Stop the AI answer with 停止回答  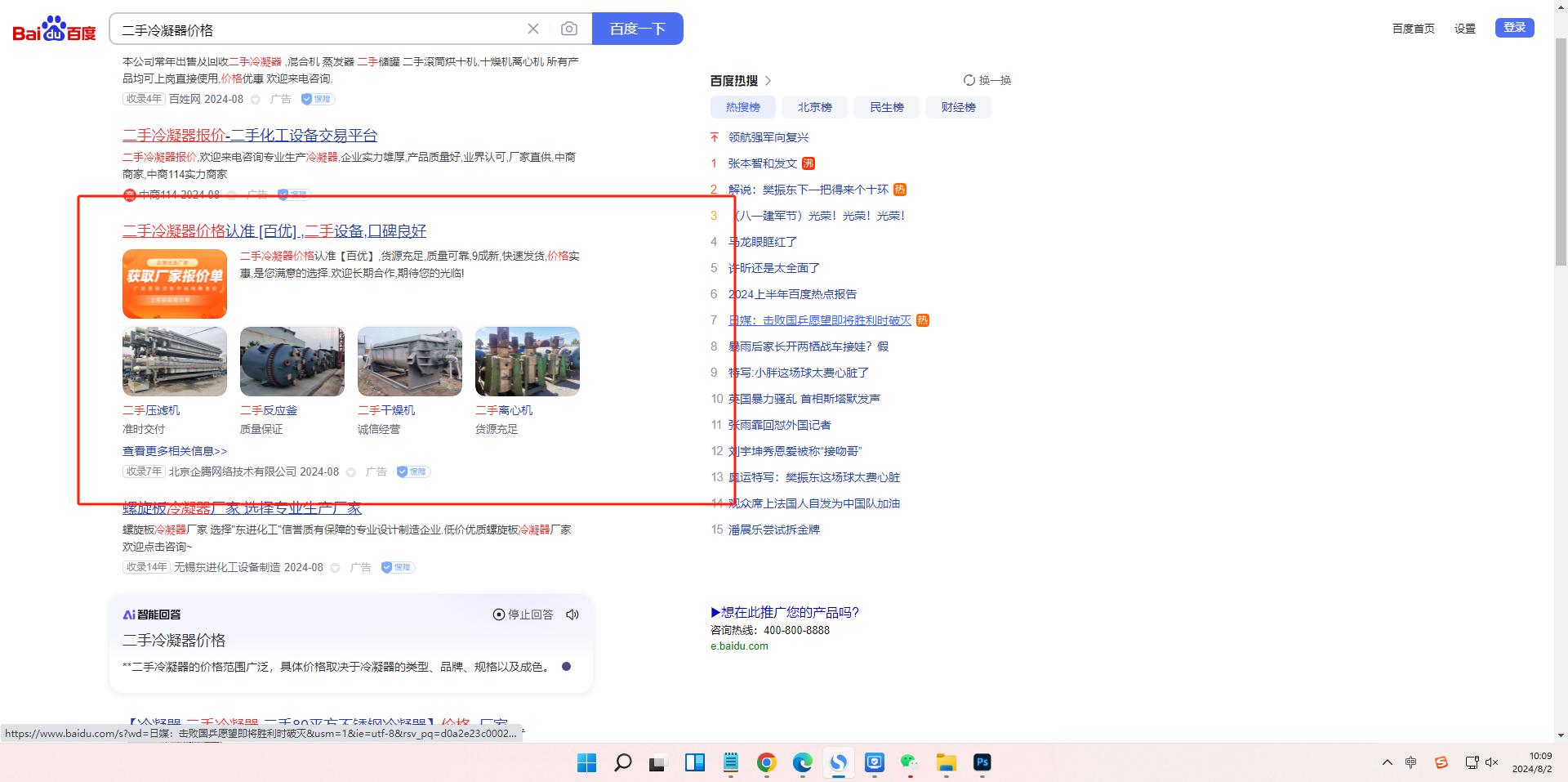[523, 614]
